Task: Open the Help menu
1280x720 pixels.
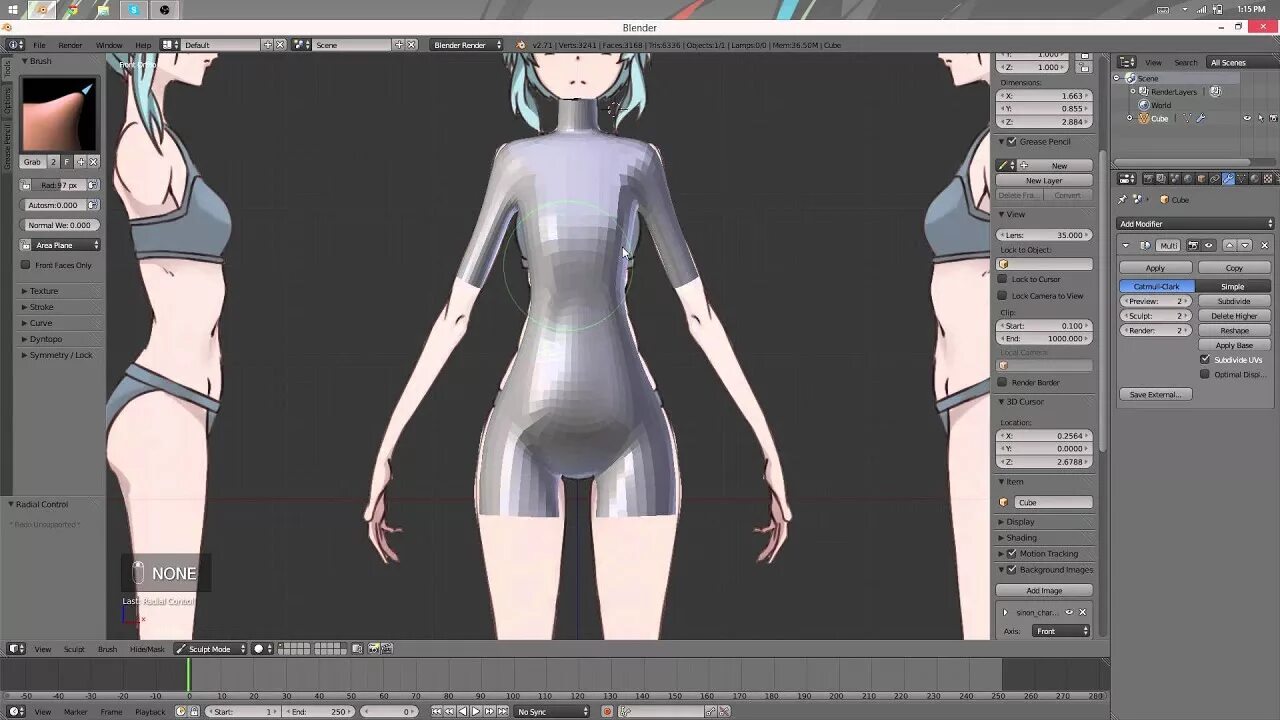Action: pos(143,45)
